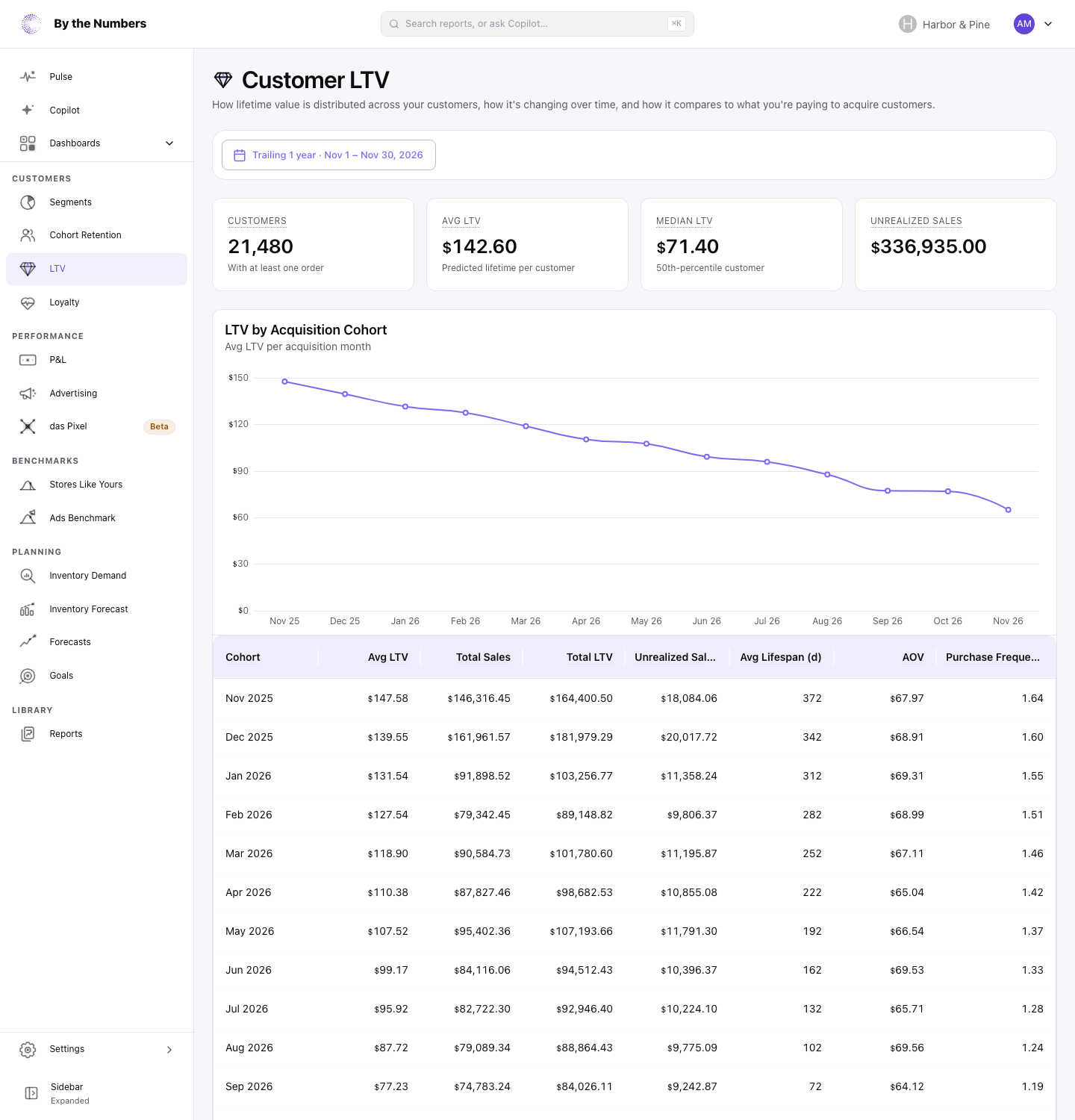The image size is (1075, 1120).
Task: Focus the Search reports input
Action: 537,24
